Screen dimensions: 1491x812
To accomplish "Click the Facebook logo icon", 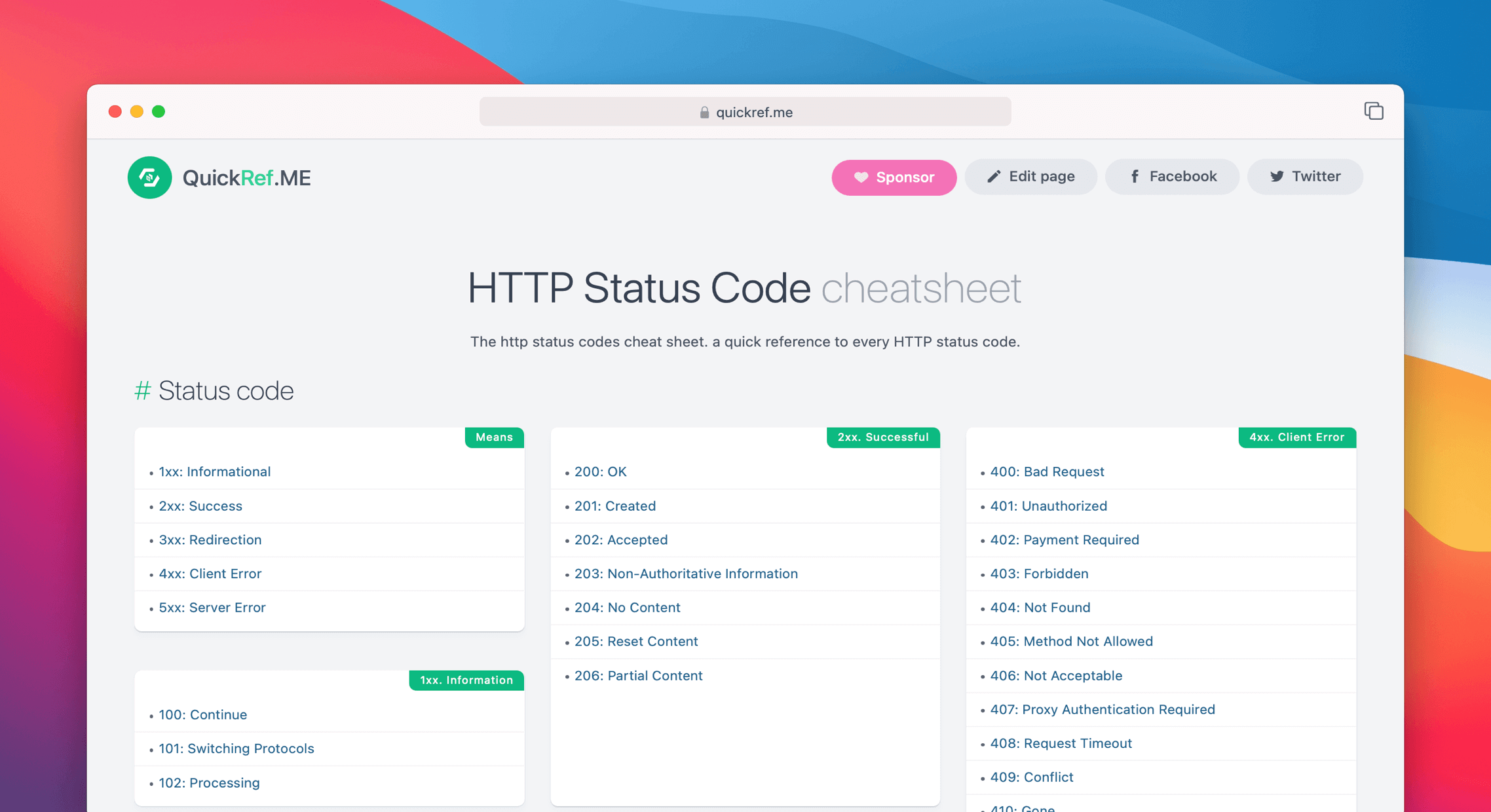I will pyautogui.click(x=1135, y=177).
